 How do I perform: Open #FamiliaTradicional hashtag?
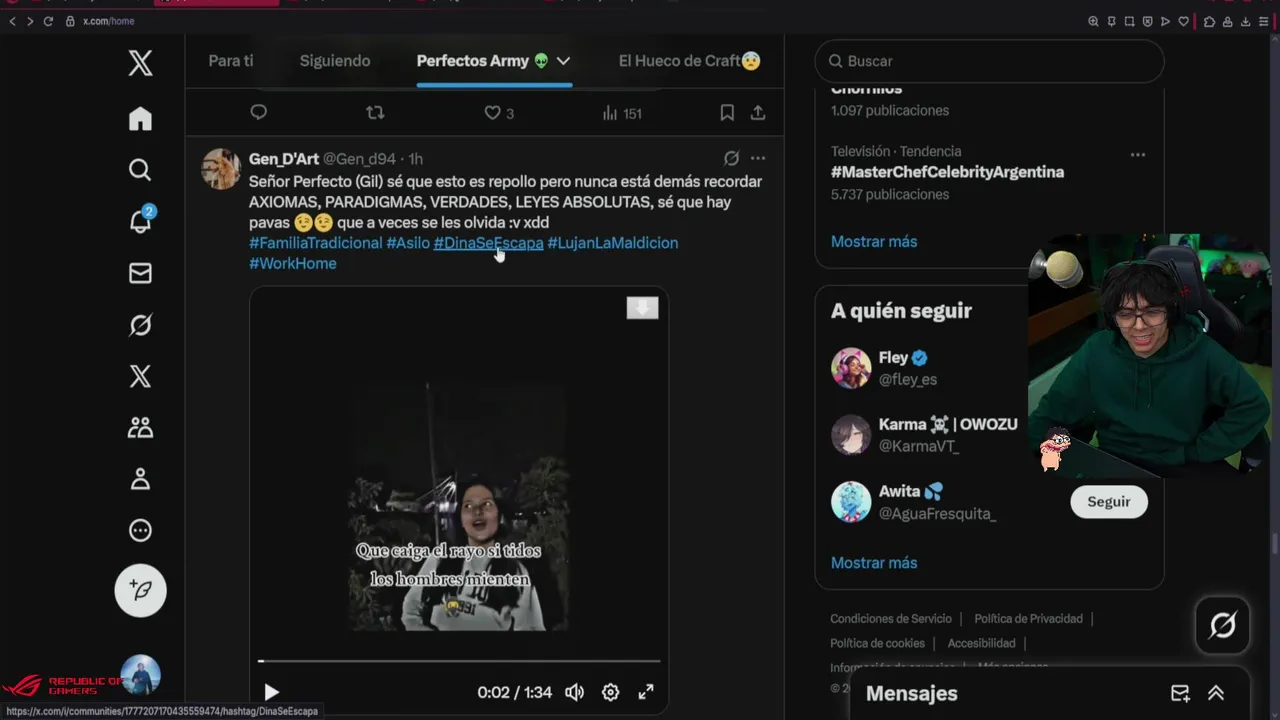pyautogui.click(x=316, y=243)
